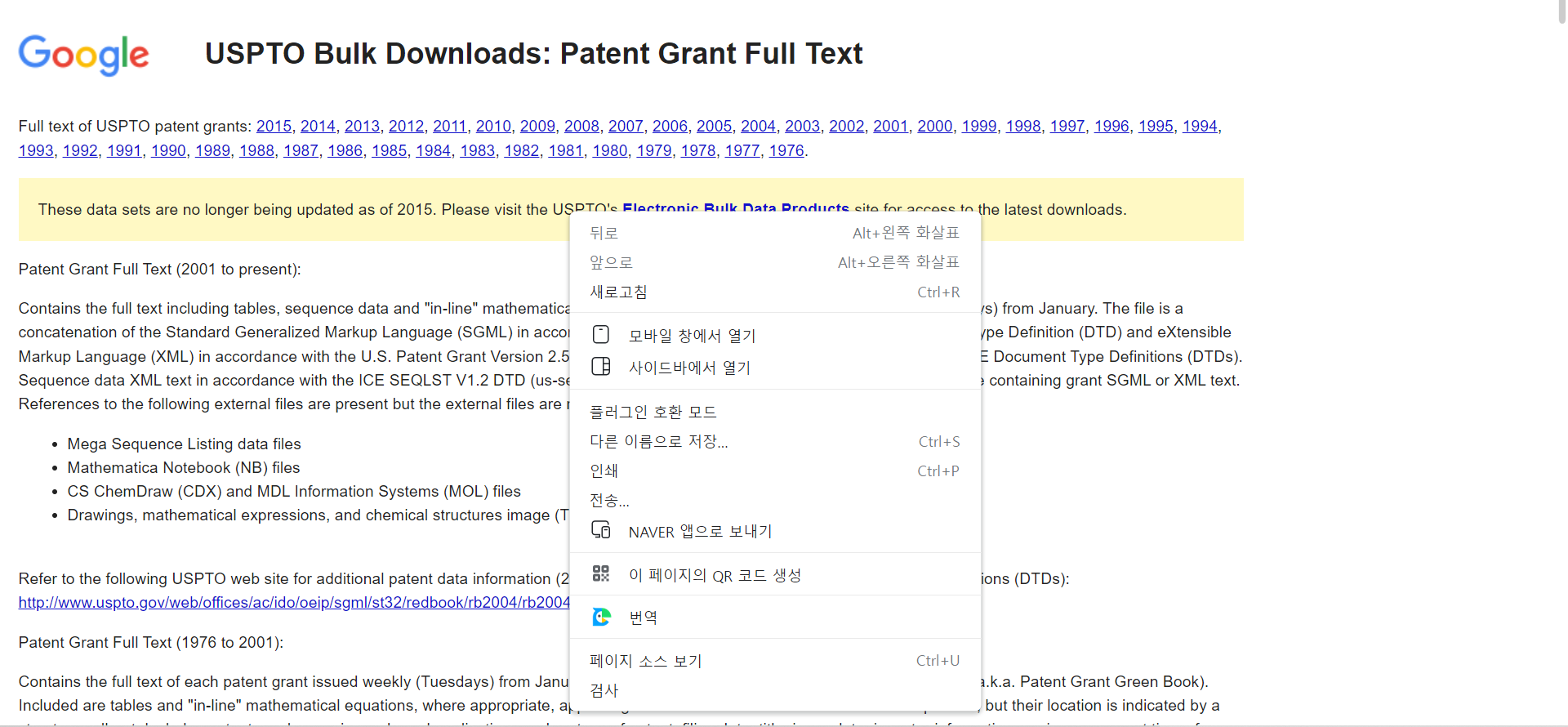This screenshot has width=1568, height=727.
Task: Open the 1976 patent grants link
Action: [x=786, y=150]
